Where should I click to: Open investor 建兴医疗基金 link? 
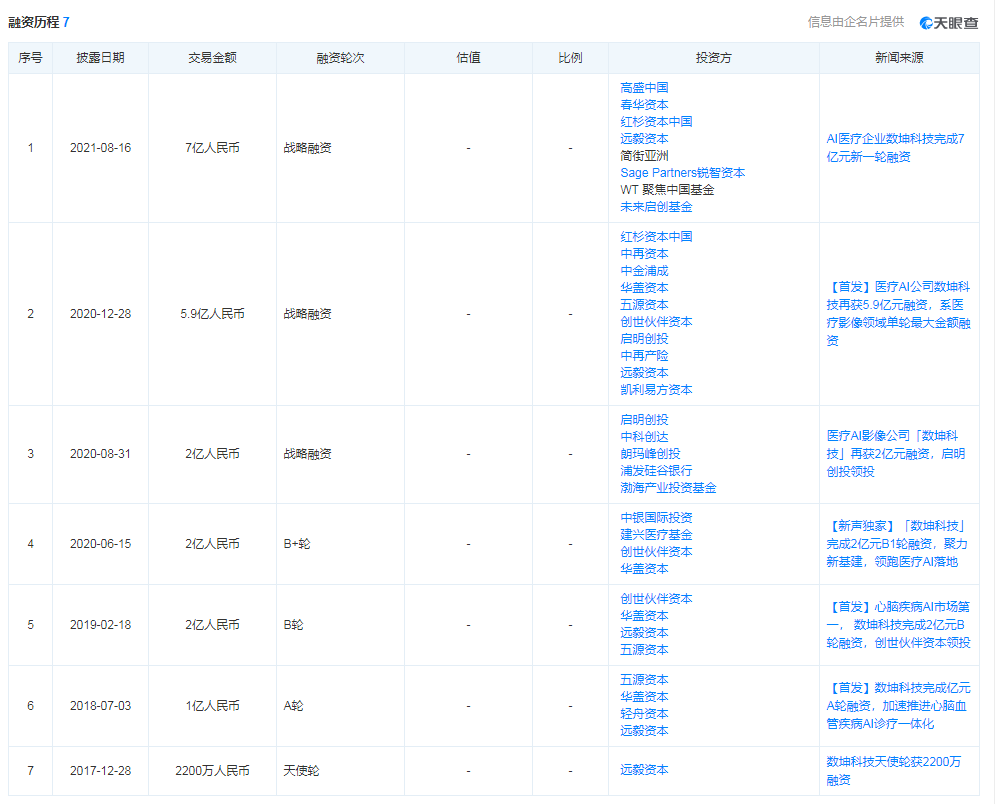(x=656, y=535)
